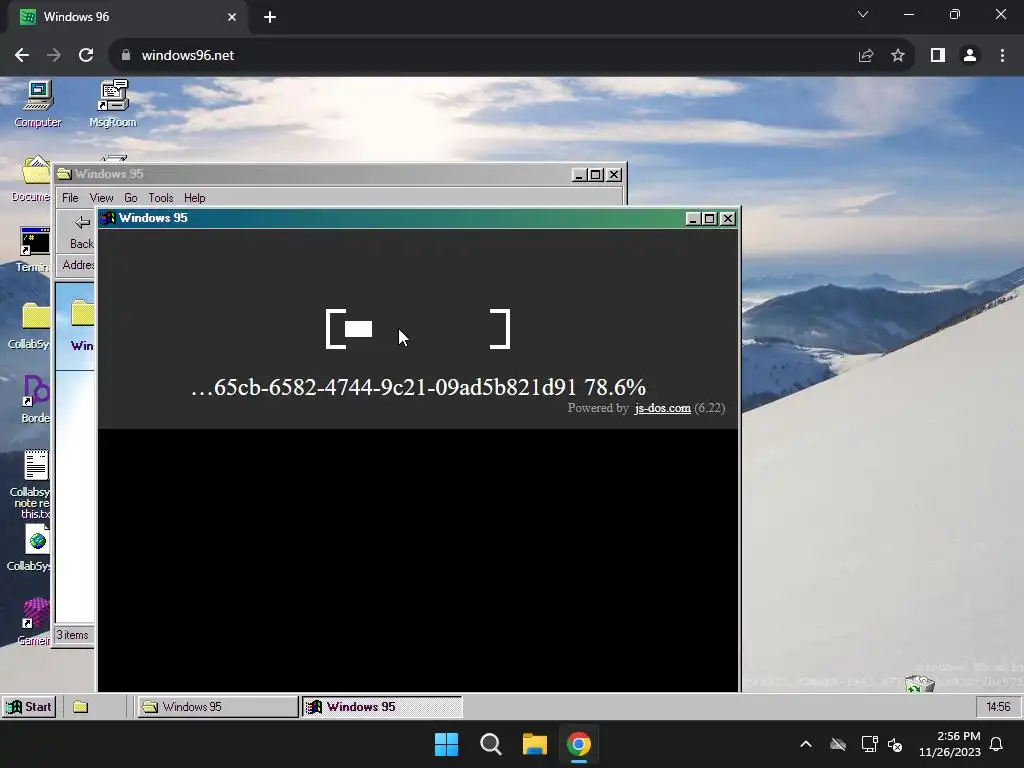
Task: Close the Windows 95 explorer window behind
Action: point(614,175)
